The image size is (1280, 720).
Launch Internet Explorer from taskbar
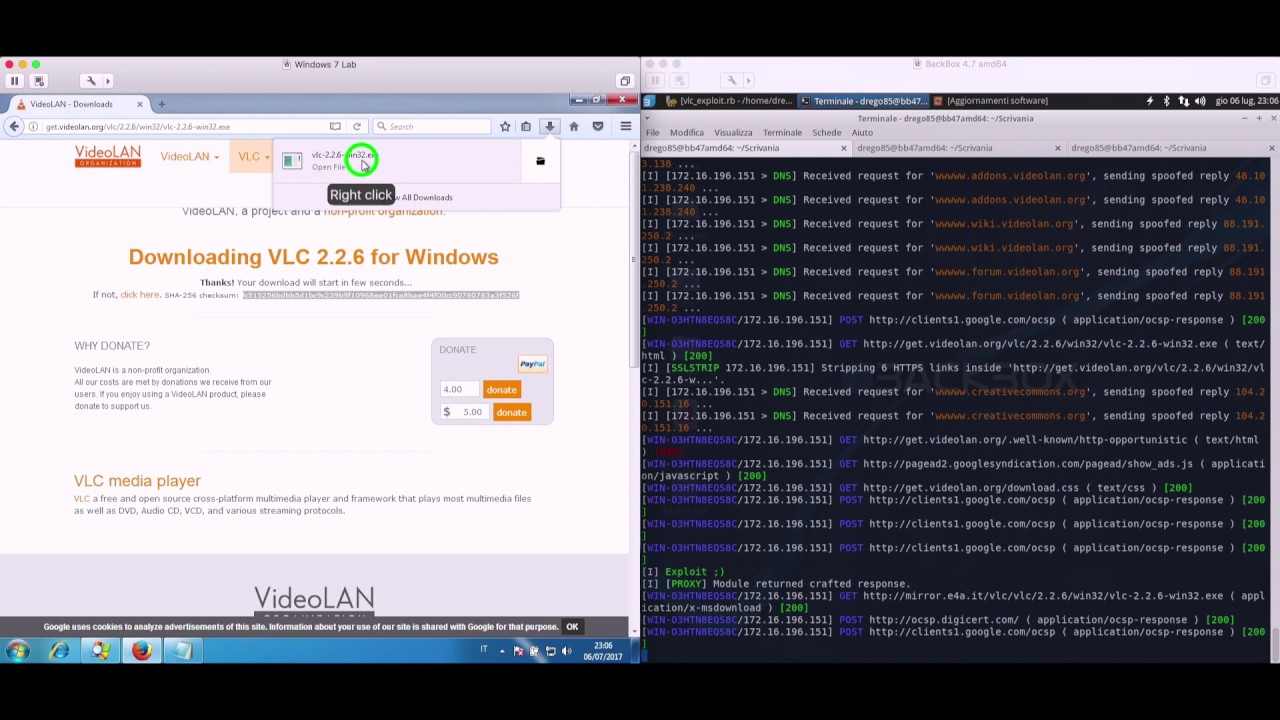pos(59,652)
